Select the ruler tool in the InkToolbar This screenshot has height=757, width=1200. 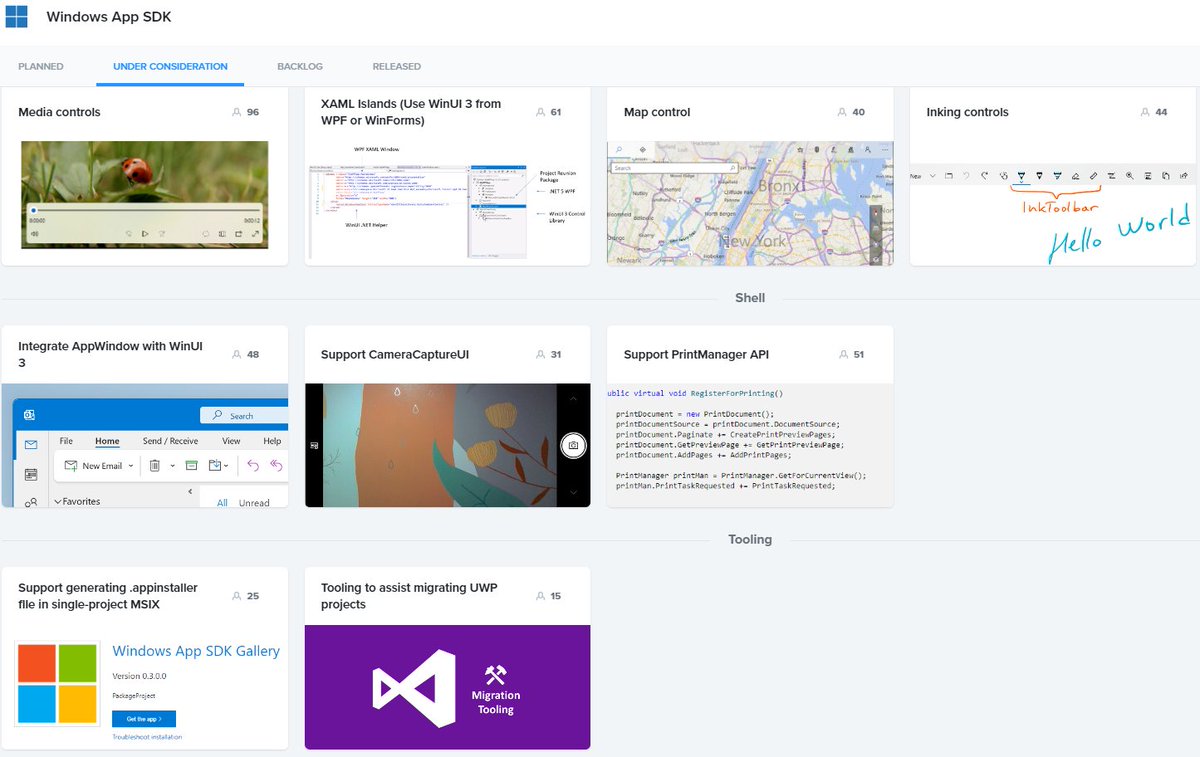point(1093,176)
